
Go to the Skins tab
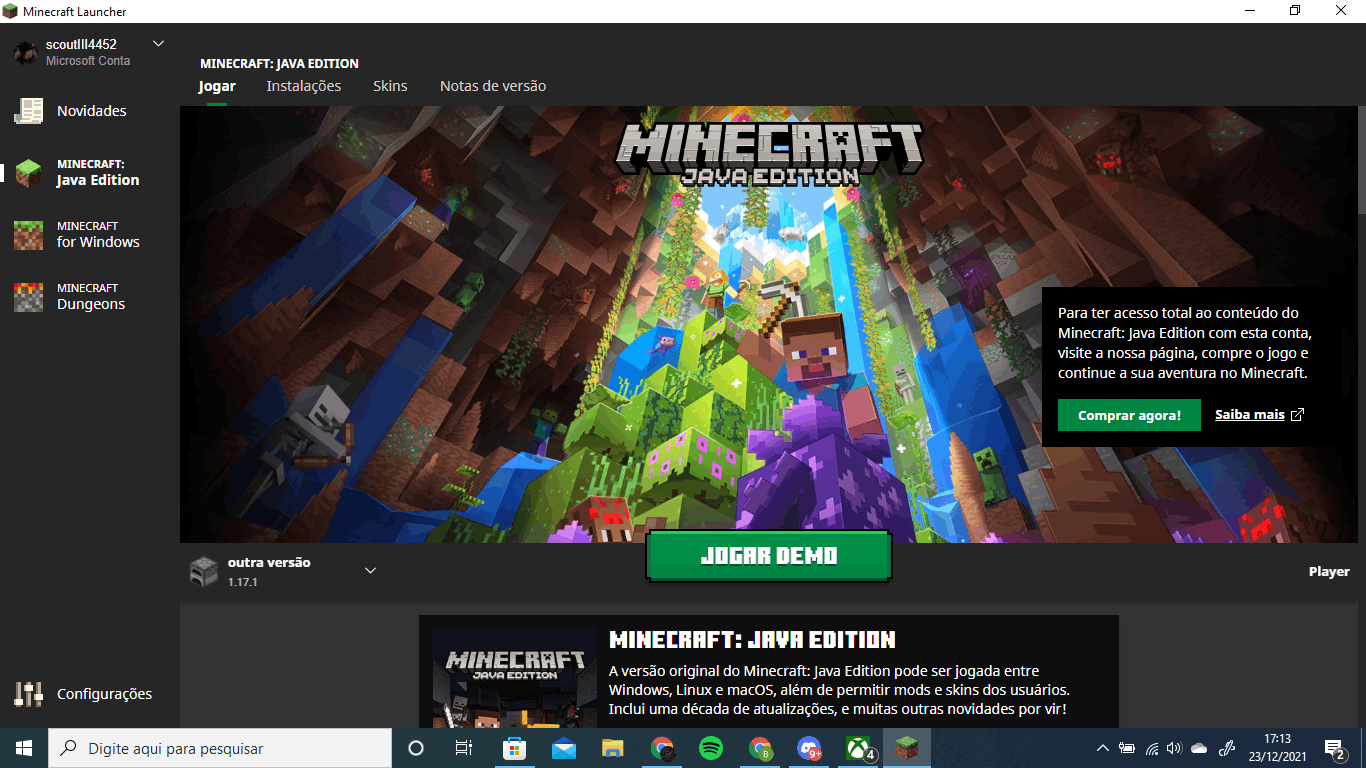(x=390, y=86)
